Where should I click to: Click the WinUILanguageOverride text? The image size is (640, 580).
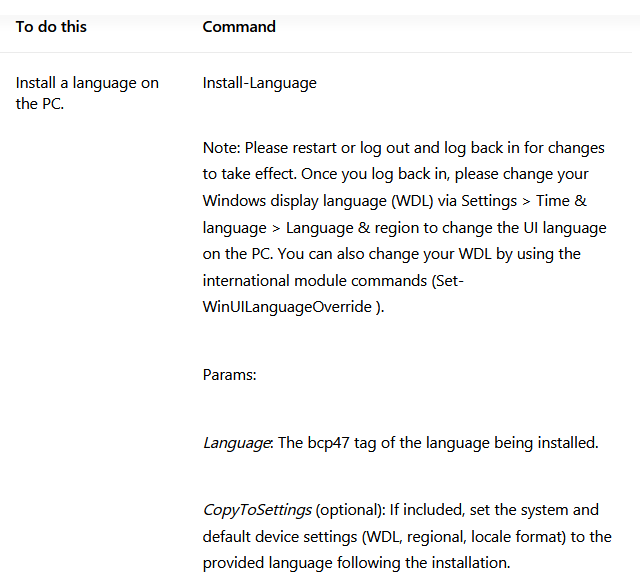(287, 307)
